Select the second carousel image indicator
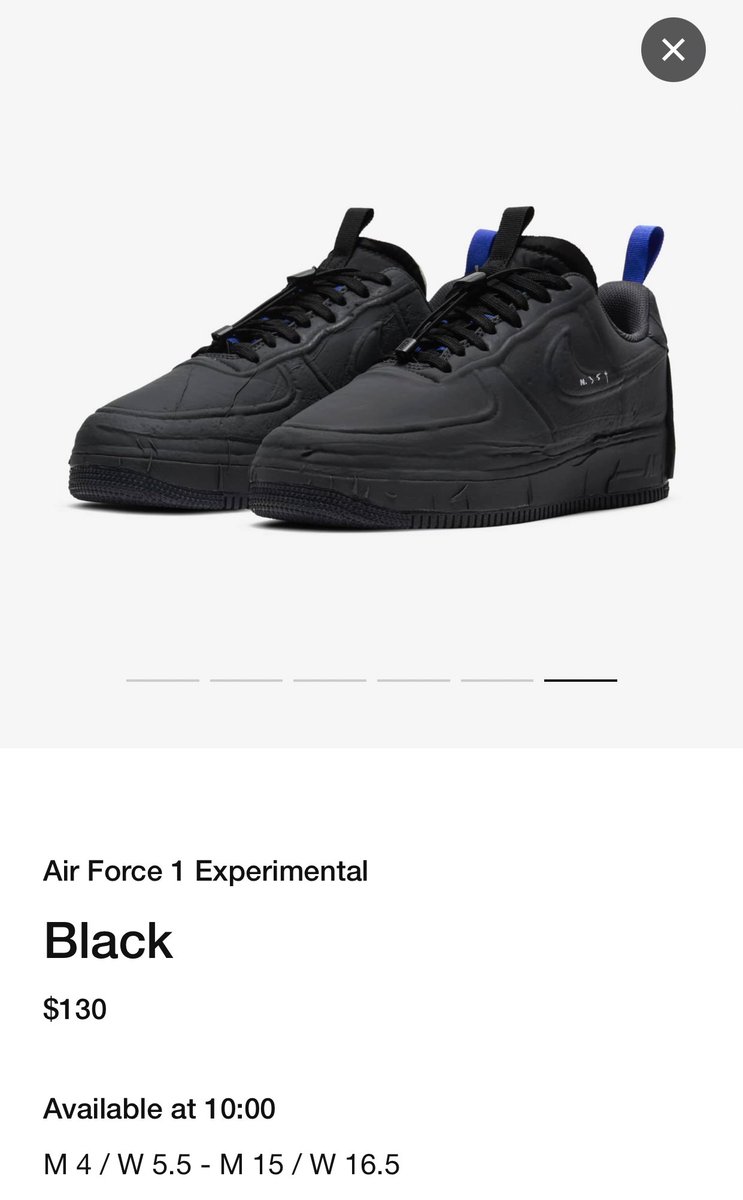 246,680
